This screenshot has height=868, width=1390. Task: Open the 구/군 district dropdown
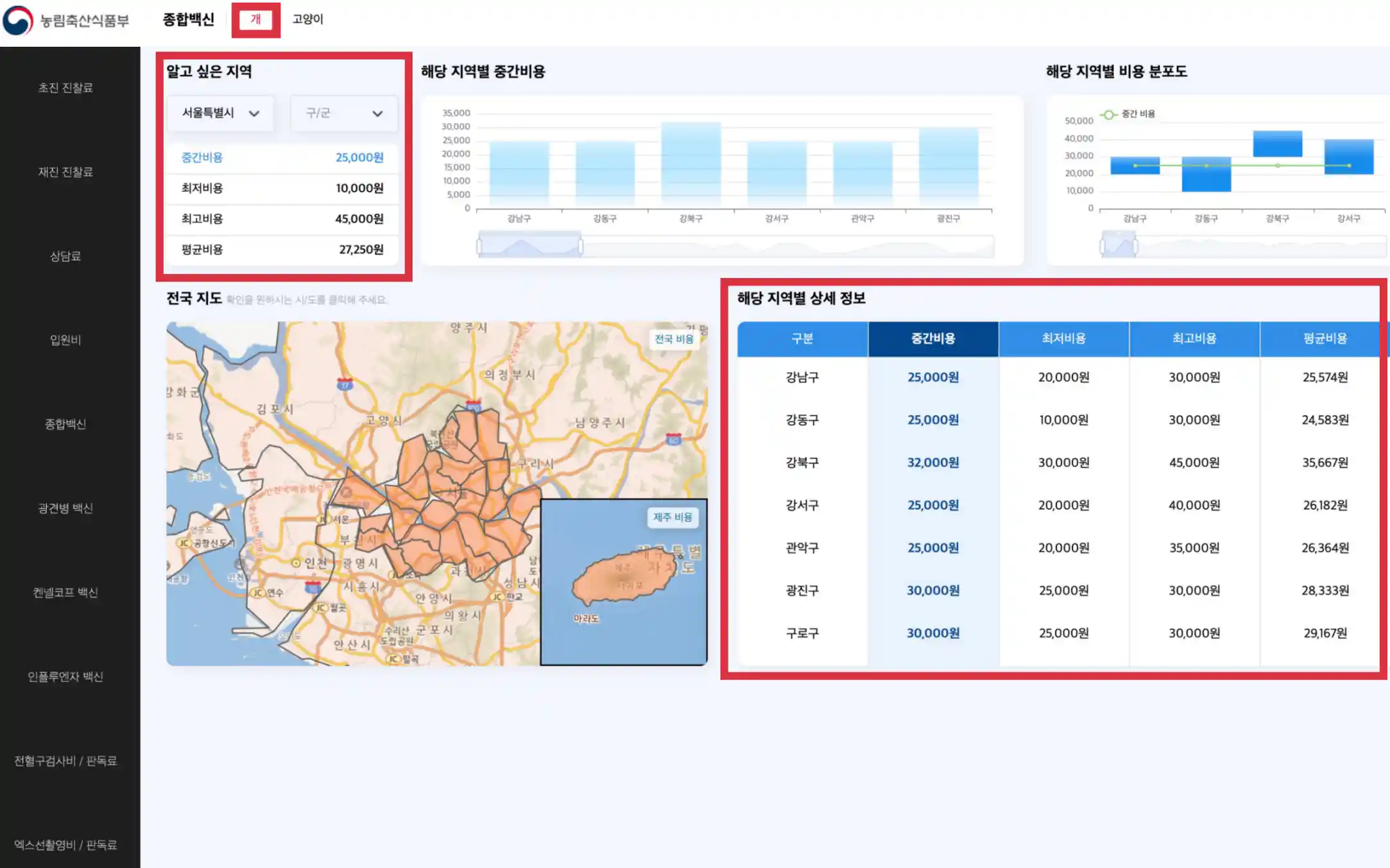point(345,114)
